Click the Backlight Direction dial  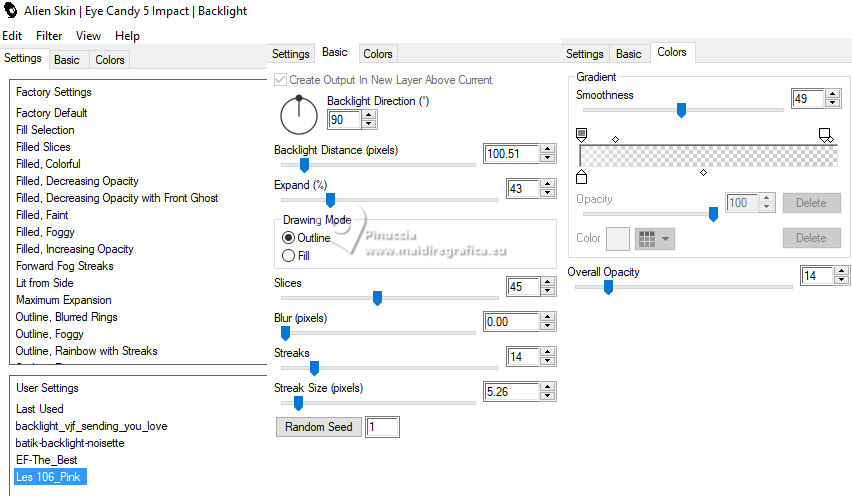298,115
